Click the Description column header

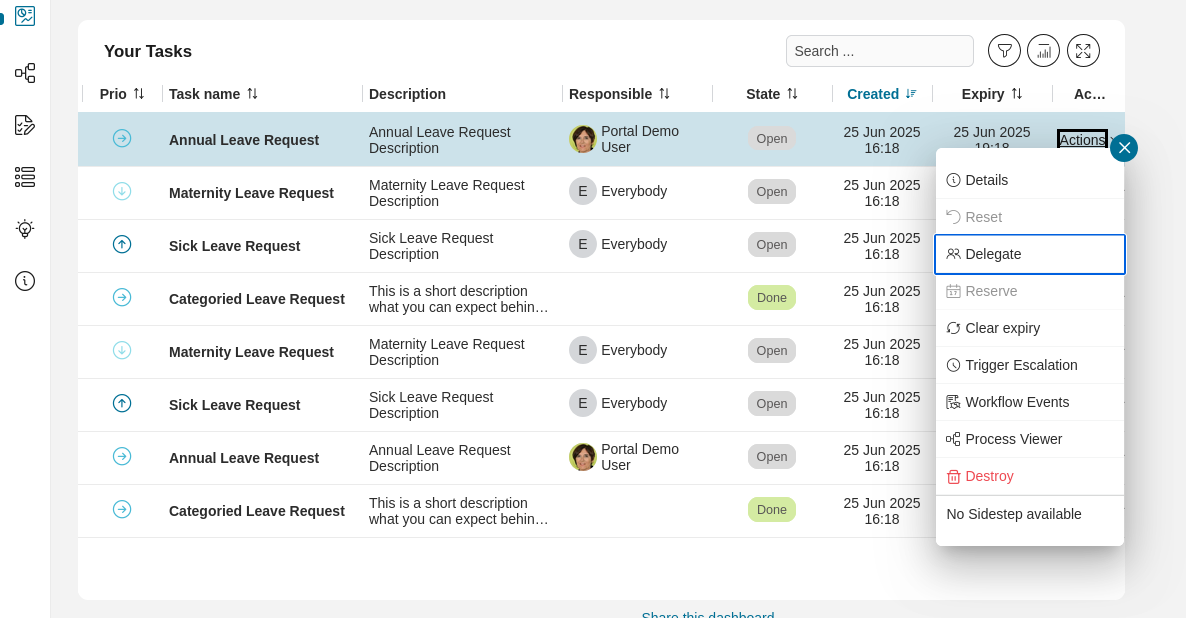tap(407, 94)
